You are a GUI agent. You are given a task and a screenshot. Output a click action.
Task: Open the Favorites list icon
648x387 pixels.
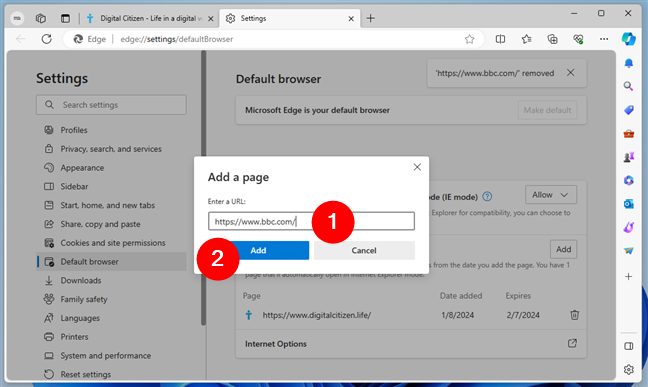(526, 39)
